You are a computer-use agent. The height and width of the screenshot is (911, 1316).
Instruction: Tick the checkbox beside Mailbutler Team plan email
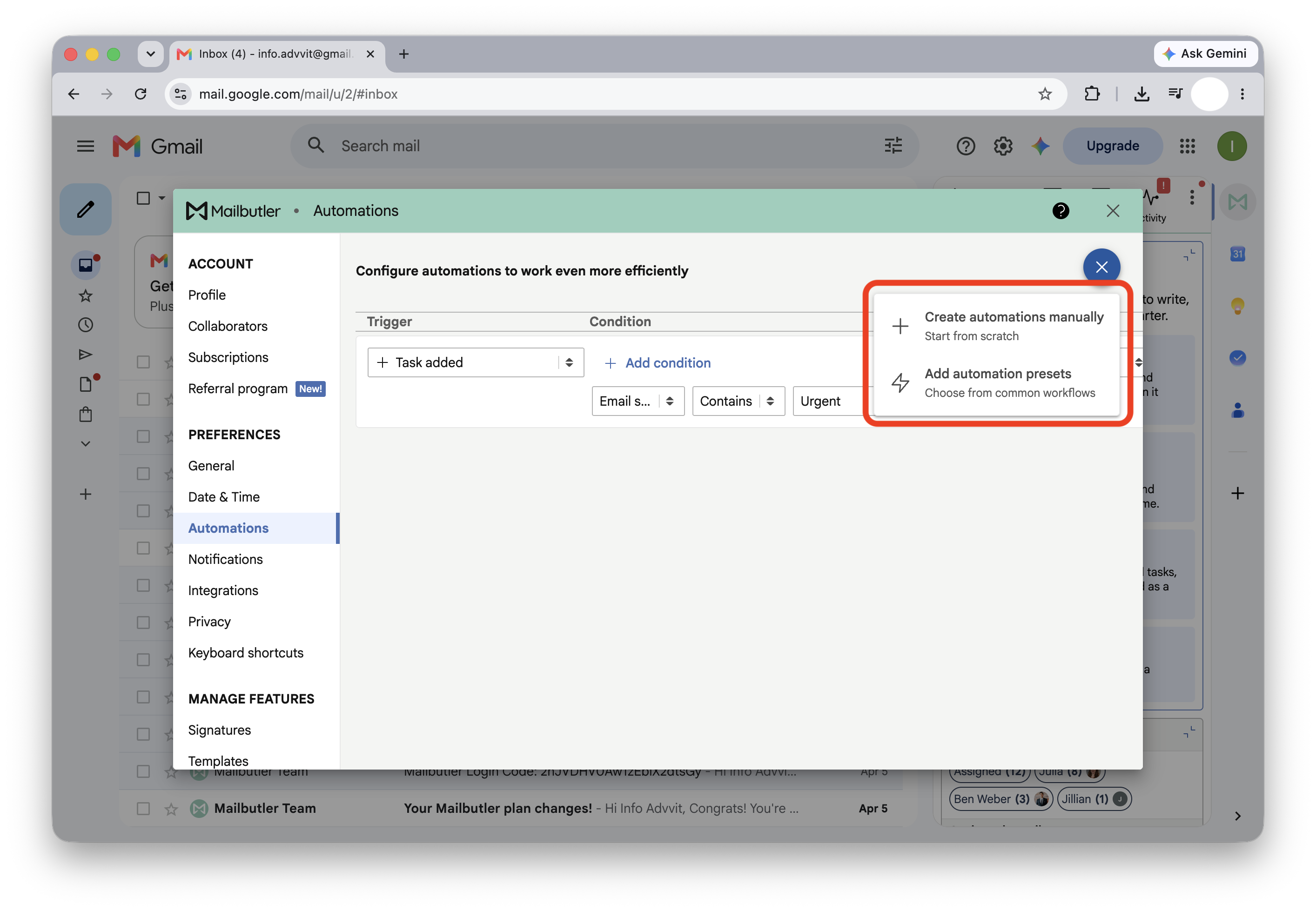143,808
